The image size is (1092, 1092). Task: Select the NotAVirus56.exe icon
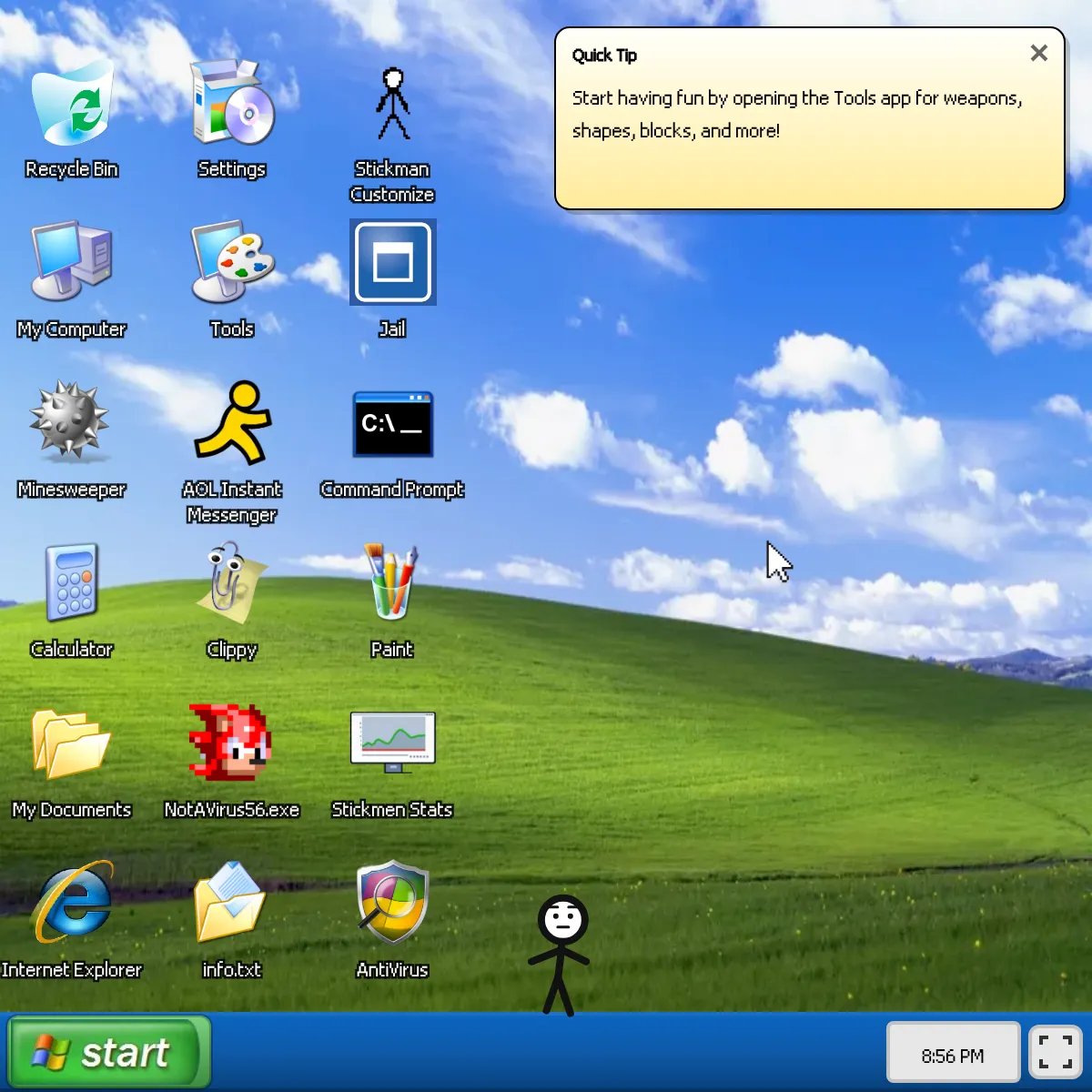pos(231,743)
